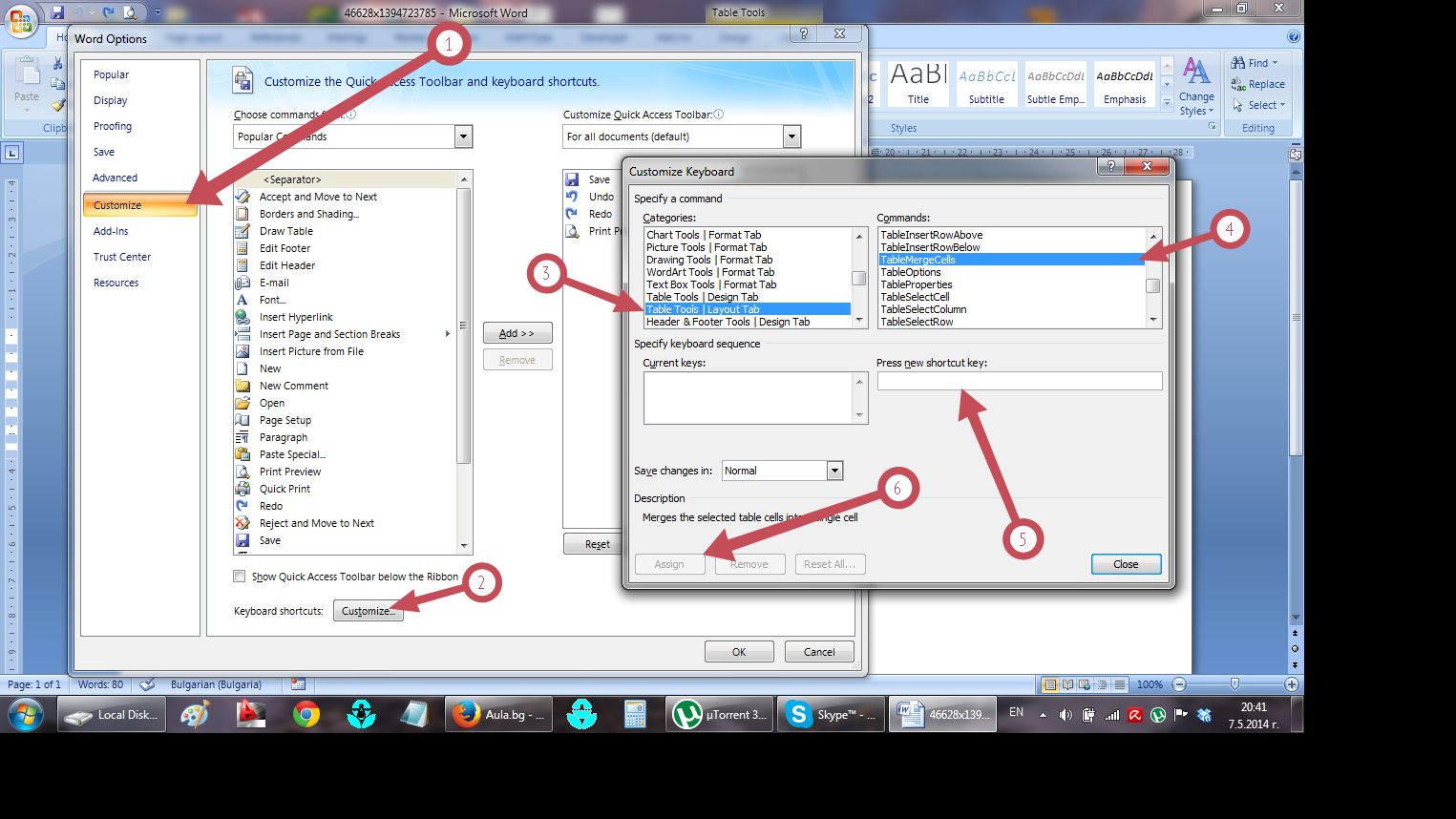Select the Resources category in Word Options
This screenshot has height=819, width=1456.
pyautogui.click(x=116, y=283)
